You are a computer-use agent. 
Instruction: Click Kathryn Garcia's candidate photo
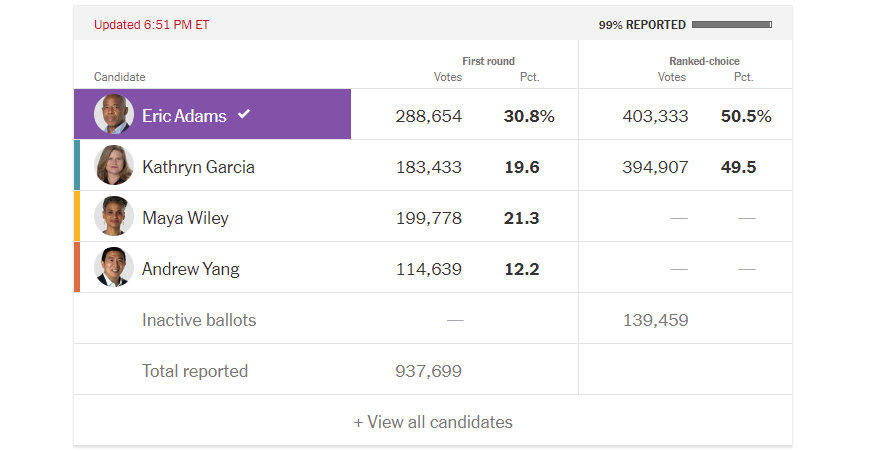point(114,166)
